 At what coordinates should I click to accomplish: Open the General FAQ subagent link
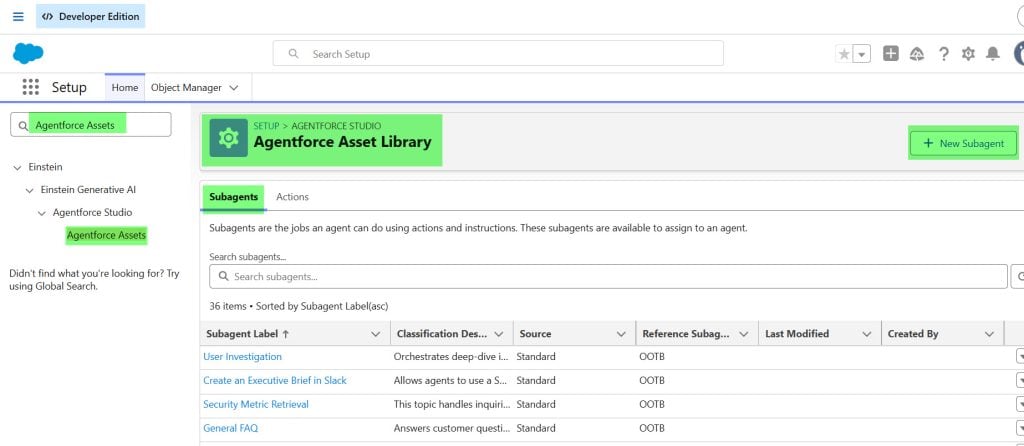click(231, 428)
